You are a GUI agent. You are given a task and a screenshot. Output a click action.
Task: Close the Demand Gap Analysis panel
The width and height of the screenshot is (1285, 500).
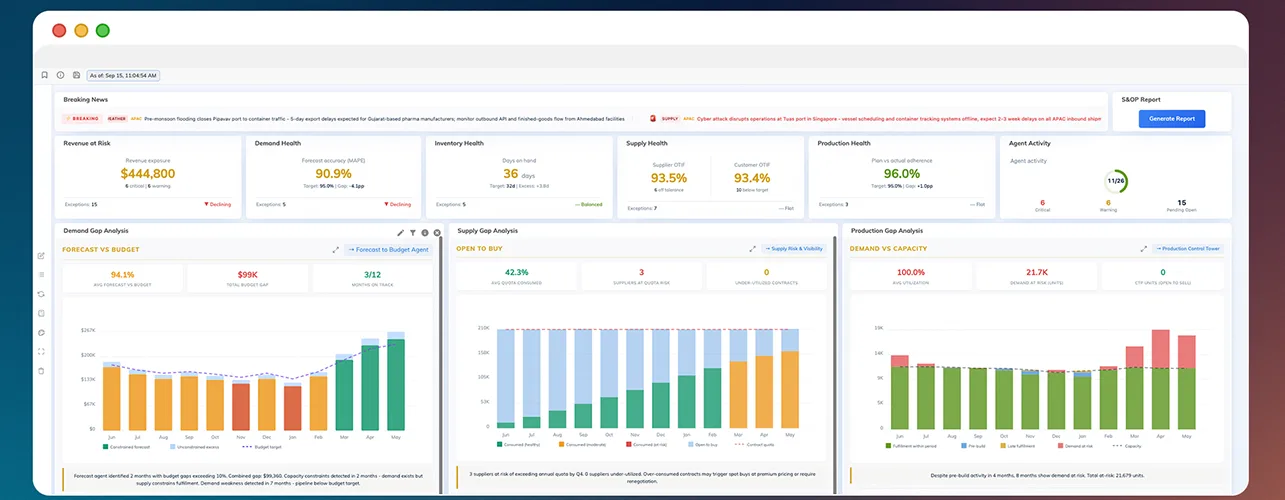(437, 232)
